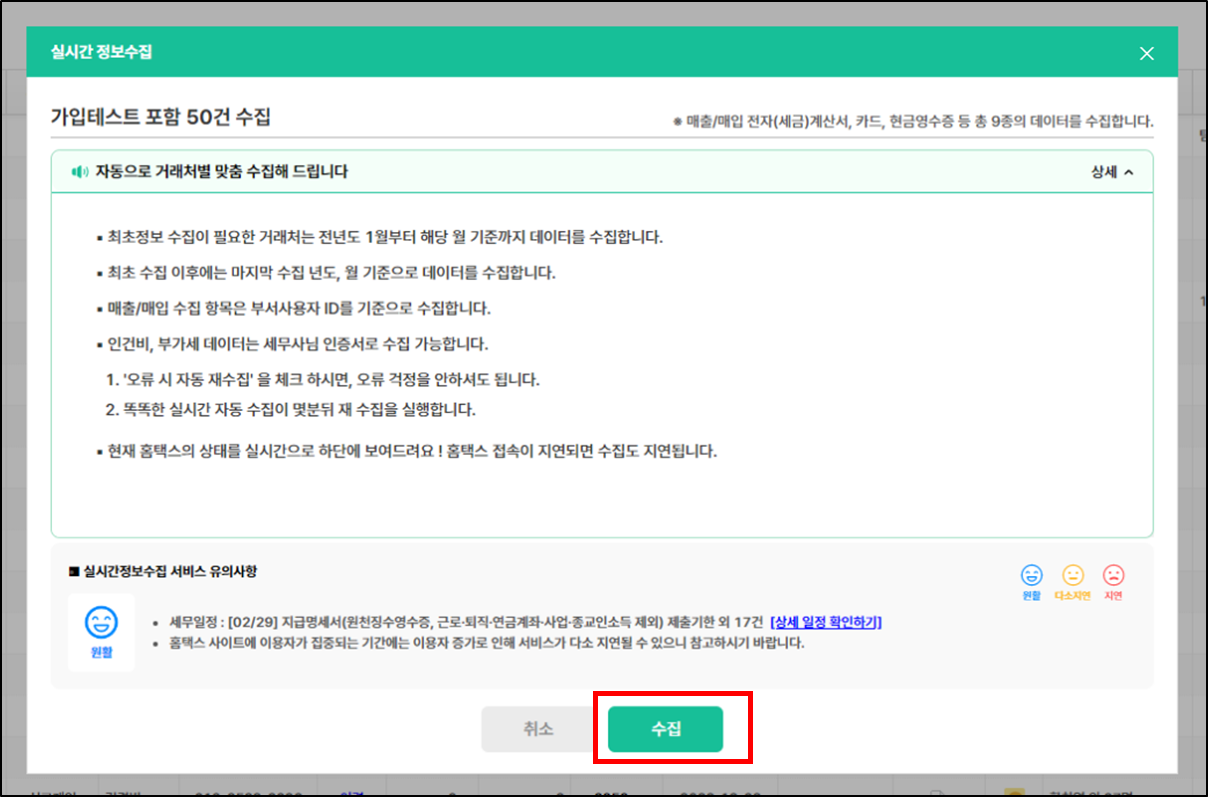Click the black square before 서비스 유의사항 heading
The image size is (1208, 797).
click(x=73, y=572)
